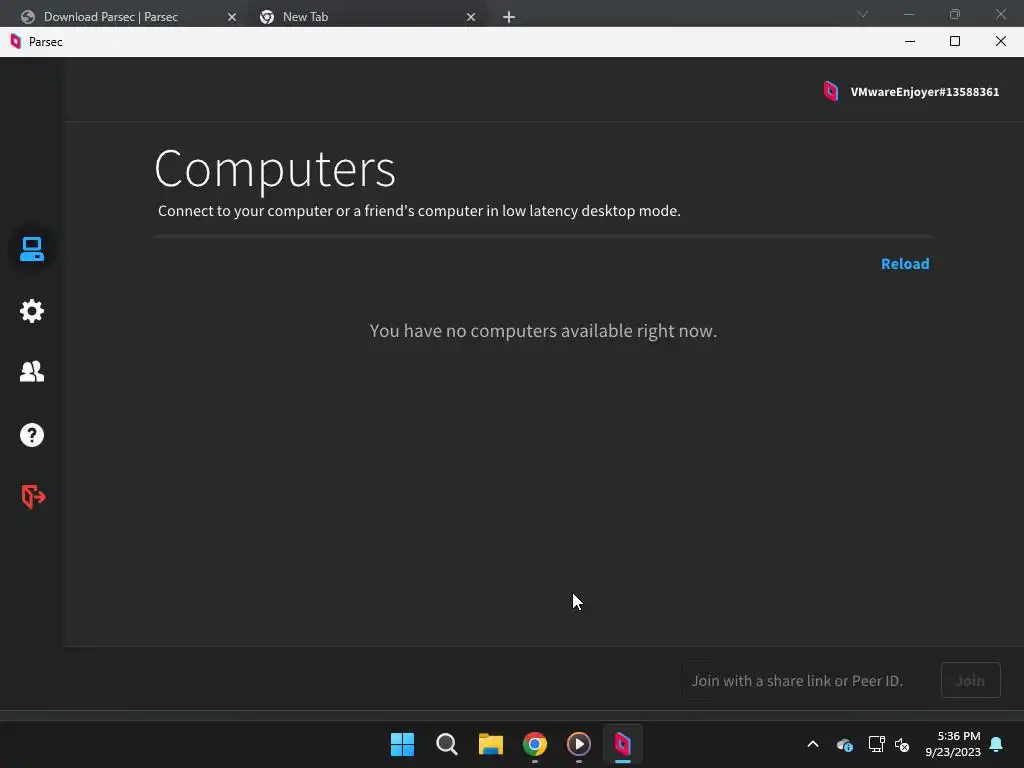
Task: Open the network display tray icon
Action: pyautogui.click(x=876, y=744)
